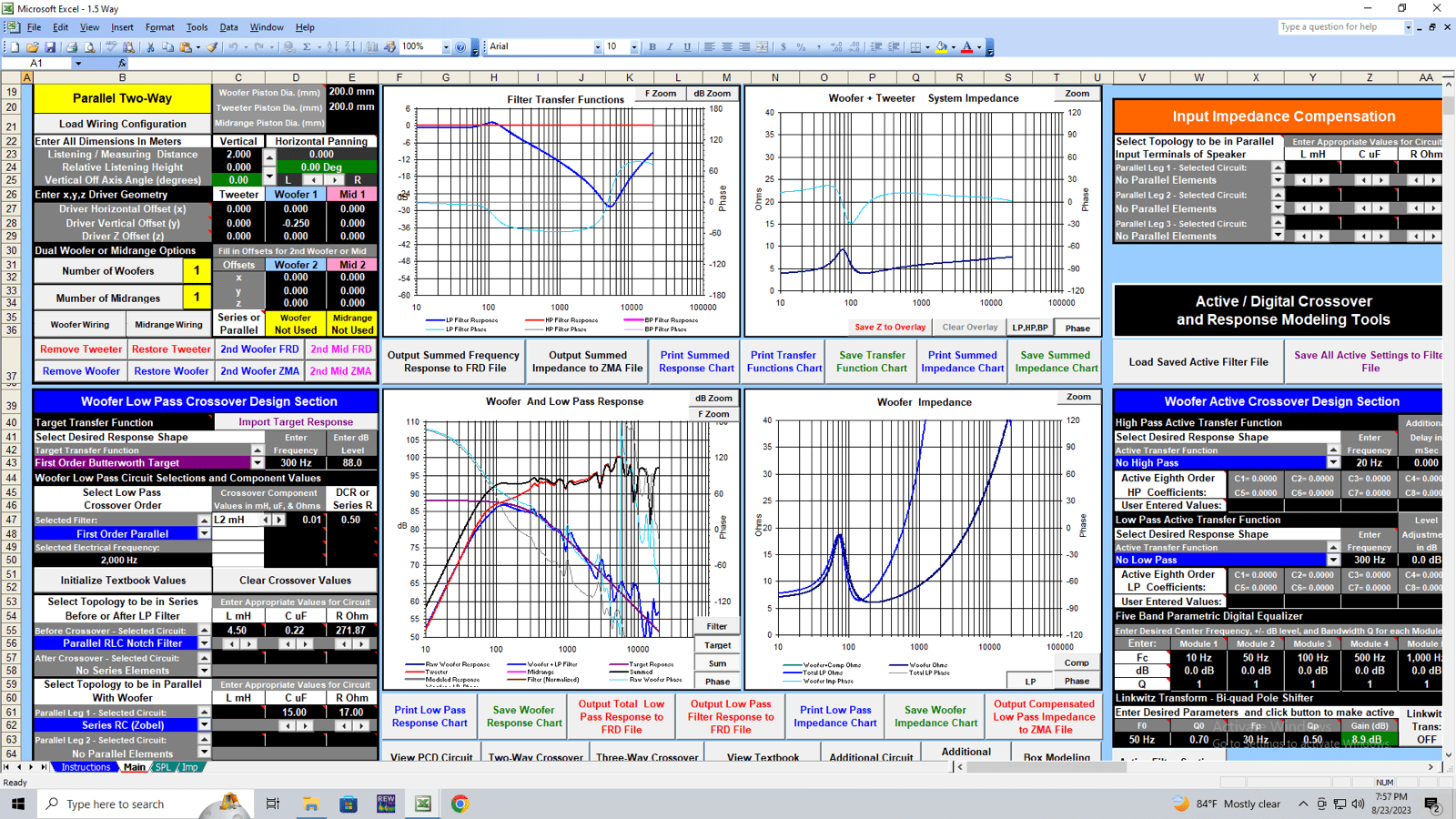
Task: Click the Center alignment icon
Action: (x=726, y=46)
